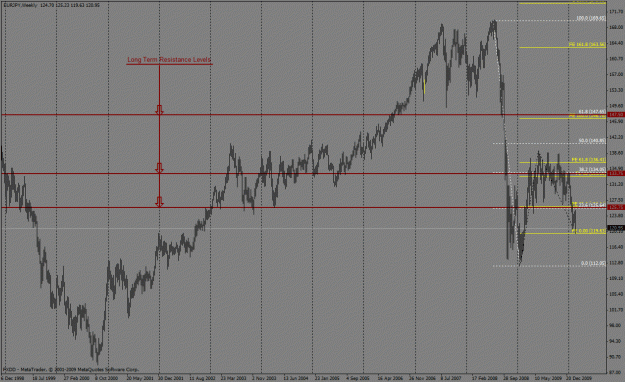Screen dimensions: 625x382
Task: Click the yellow 'FE 61.8' expansion label
Action: coord(588,159)
